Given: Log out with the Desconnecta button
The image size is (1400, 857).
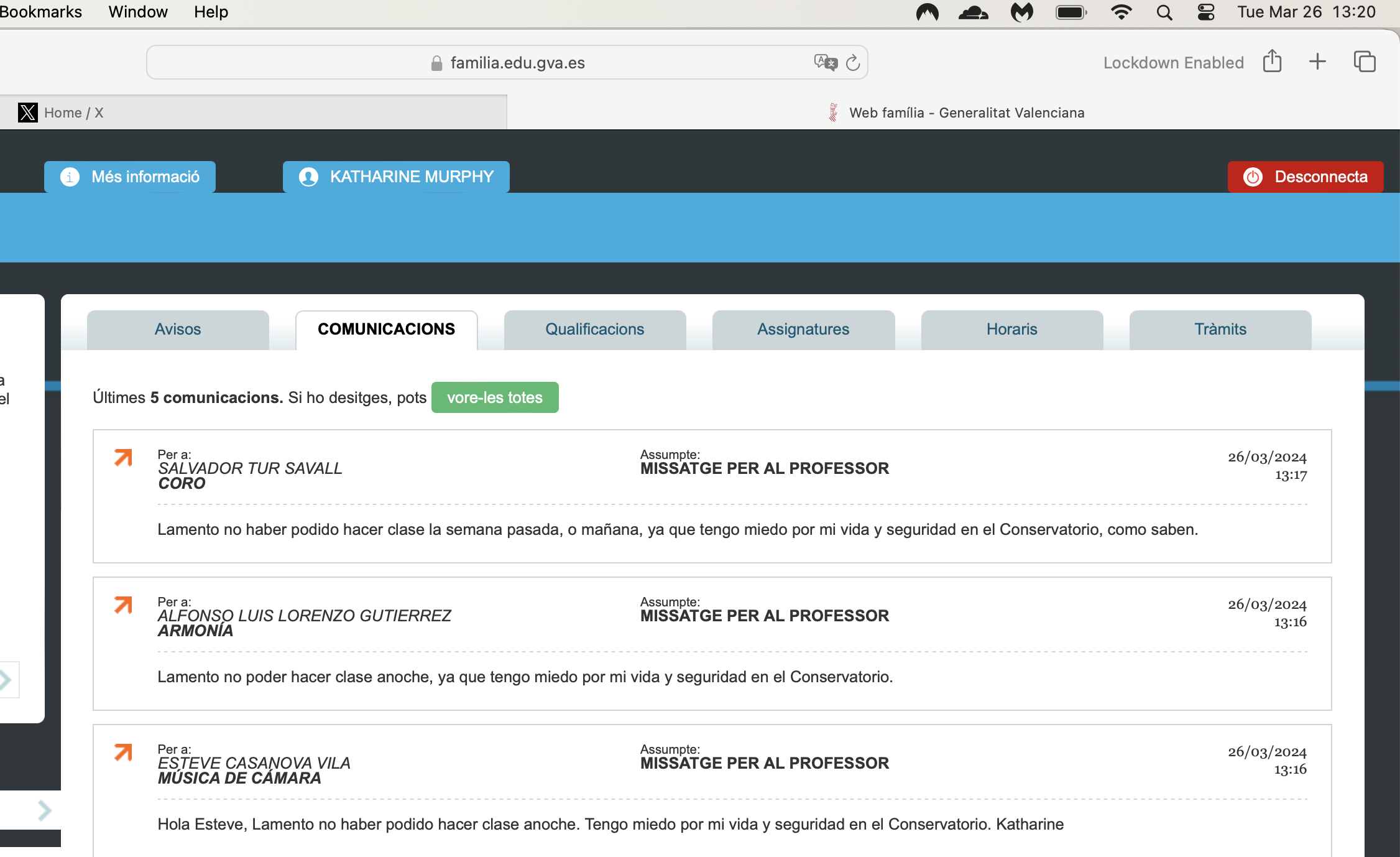Looking at the screenshot, I should tap(1306, 177).
